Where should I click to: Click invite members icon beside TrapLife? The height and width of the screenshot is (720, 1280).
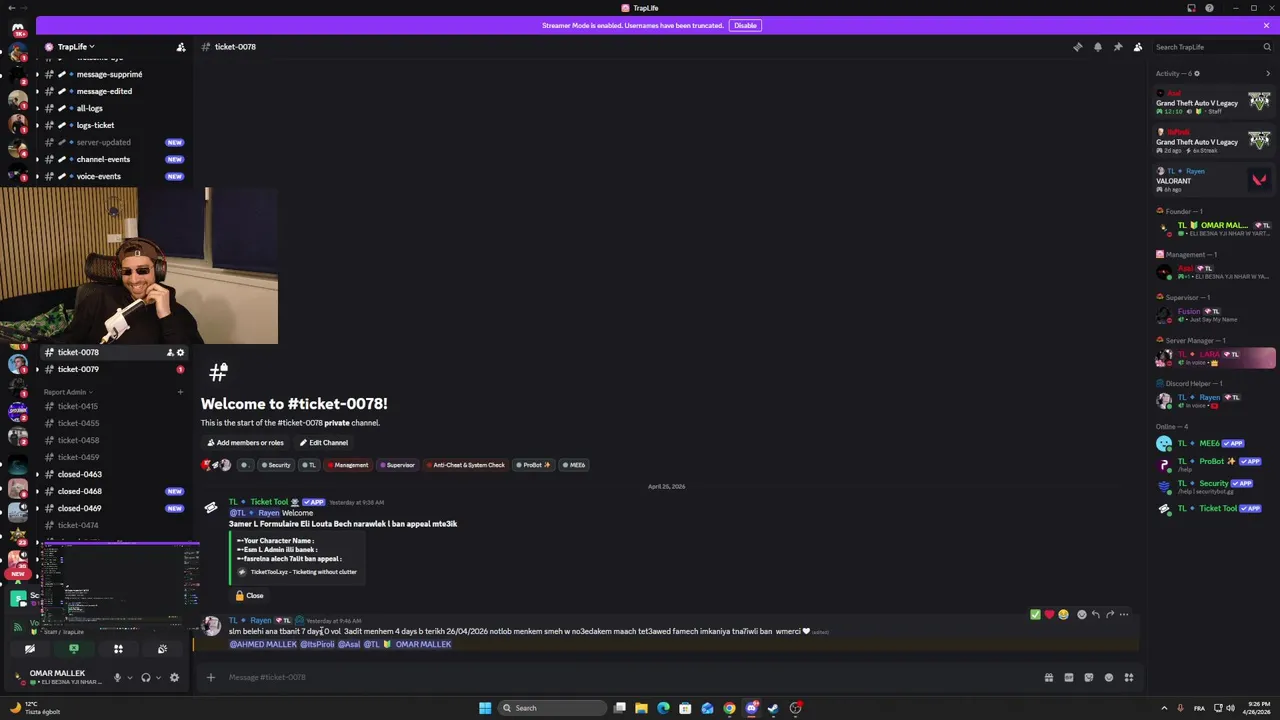pos(181,47)
